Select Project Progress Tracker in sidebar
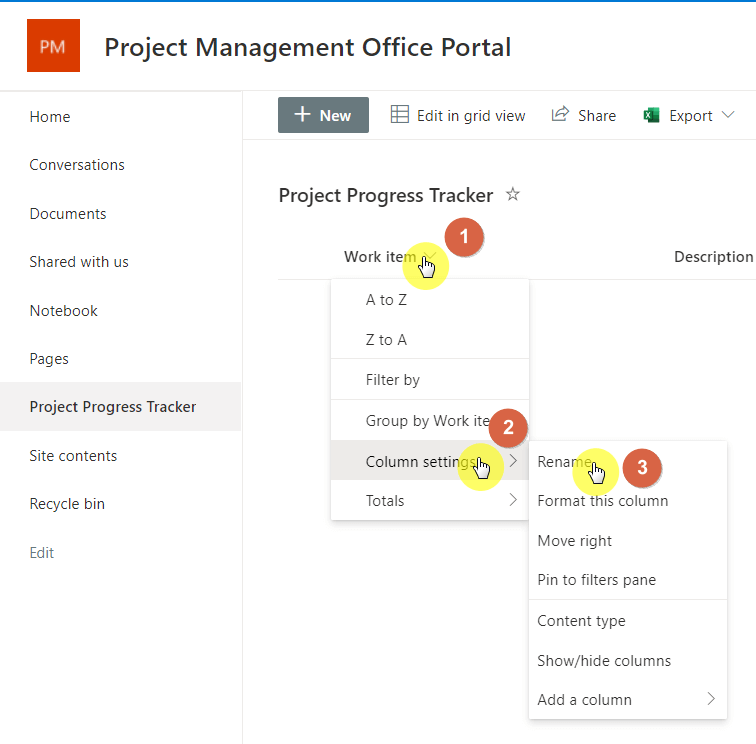 coord(120,406)
